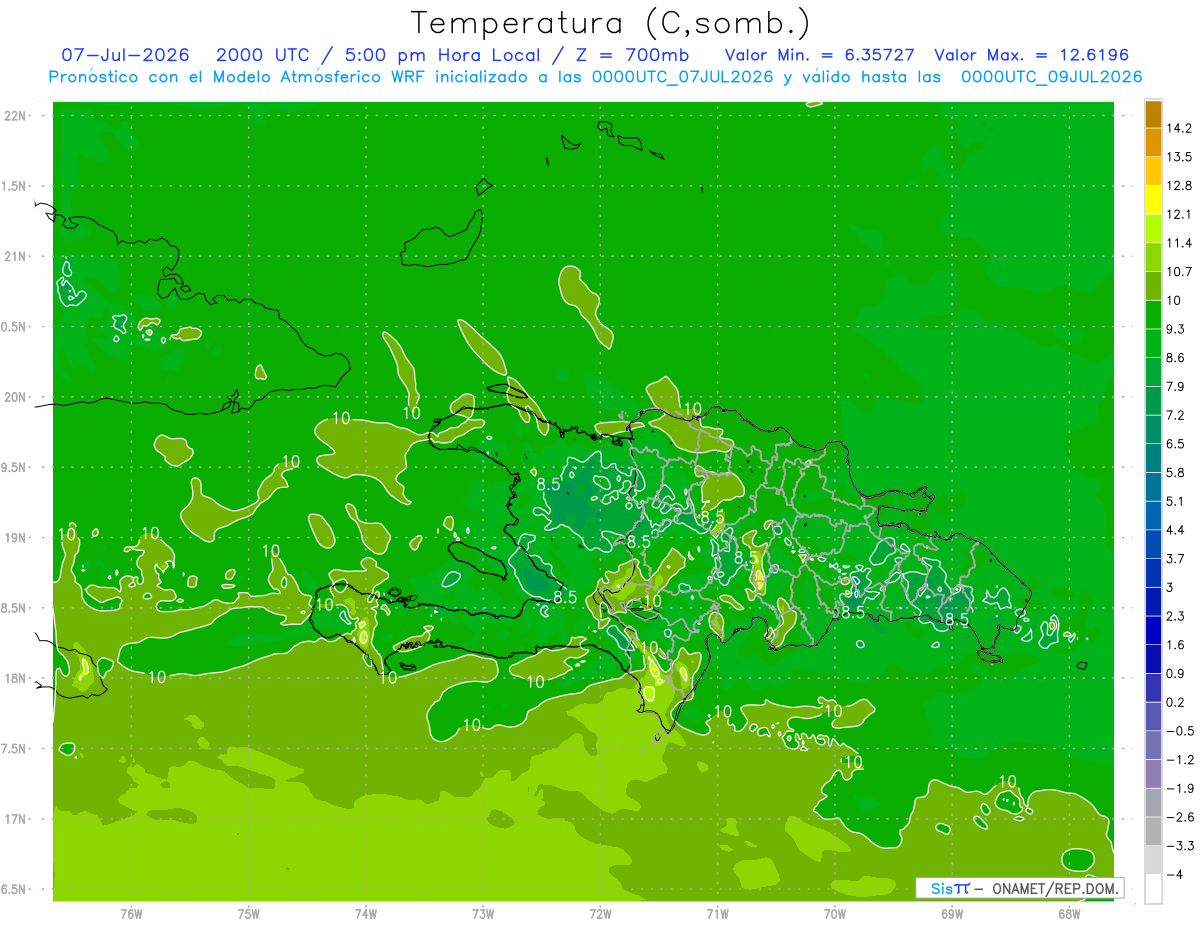This screenshot has width=1200, height=927.
Task: Click "Valor Min. = 6.35727" text
Action: coord(819,55)
